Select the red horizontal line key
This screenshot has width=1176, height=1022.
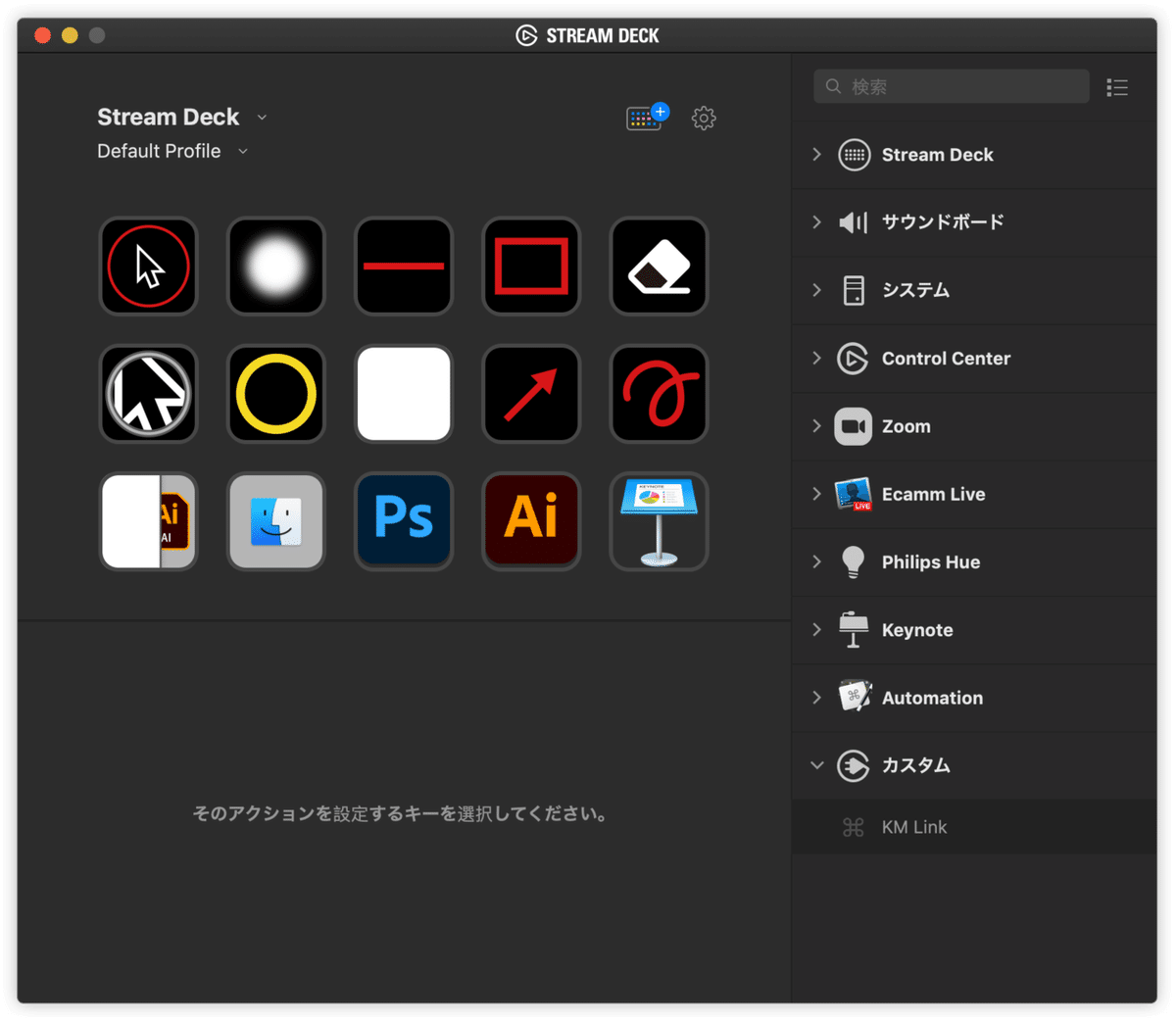point(404,267)
